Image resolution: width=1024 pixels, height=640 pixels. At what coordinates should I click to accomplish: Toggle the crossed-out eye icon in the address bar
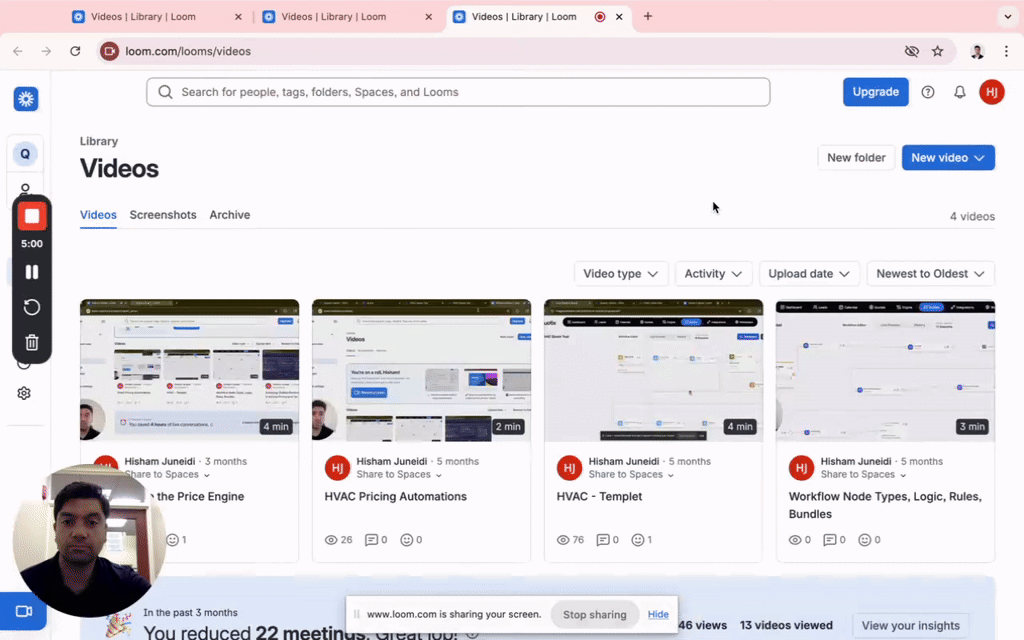[912, 51]
